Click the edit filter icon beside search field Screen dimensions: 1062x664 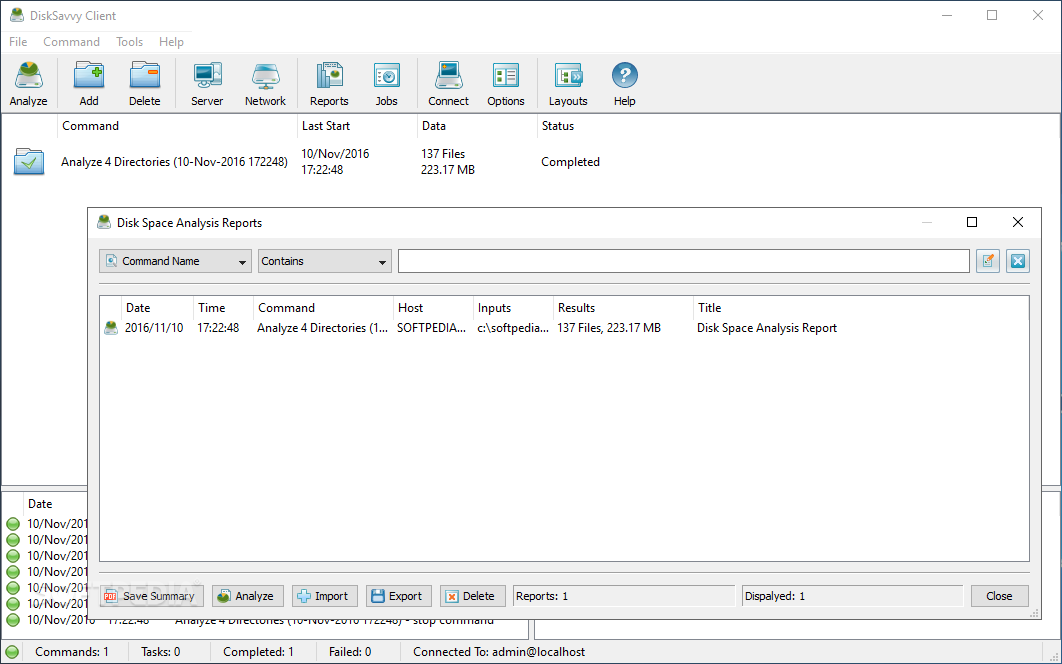[x=988, y=261]
